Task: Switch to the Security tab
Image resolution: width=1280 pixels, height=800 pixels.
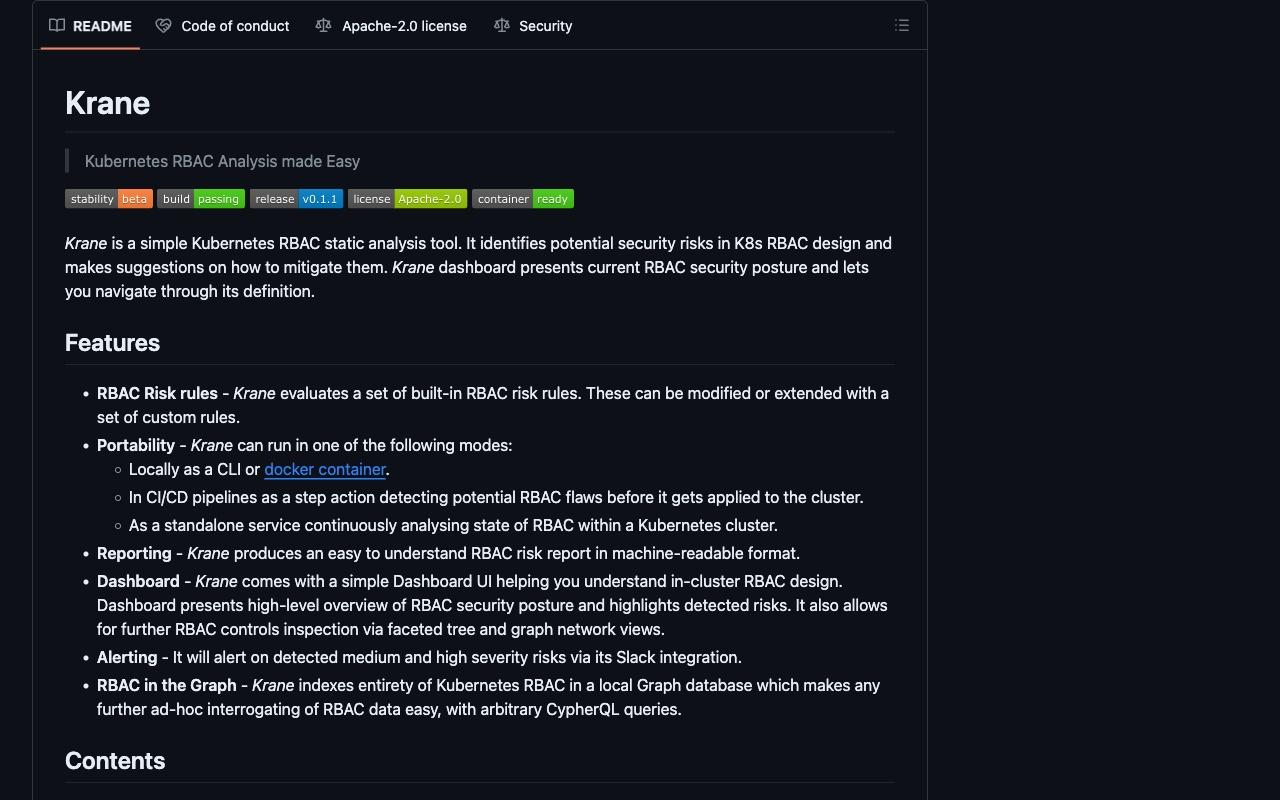Action: [x=533, y=26]
